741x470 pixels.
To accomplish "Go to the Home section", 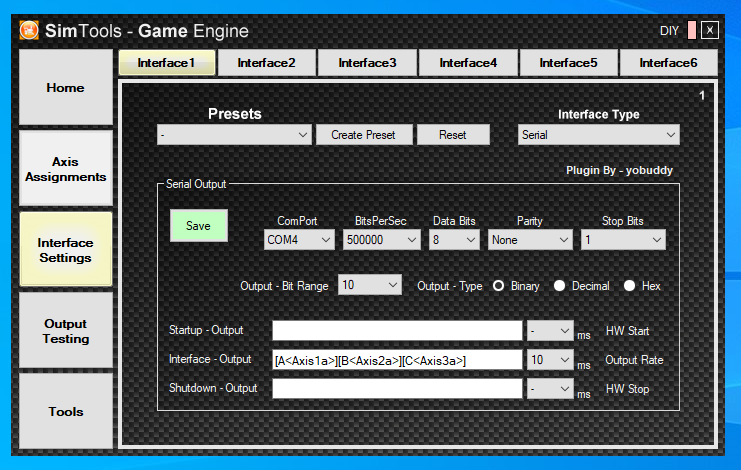I will (66, 87).
